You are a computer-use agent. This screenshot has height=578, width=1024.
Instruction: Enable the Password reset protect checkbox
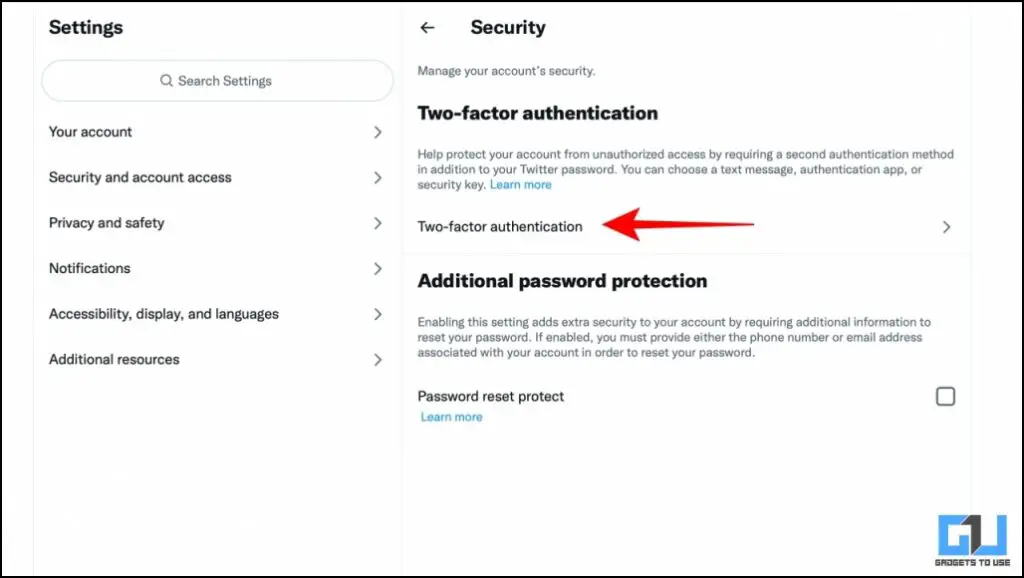945,396
